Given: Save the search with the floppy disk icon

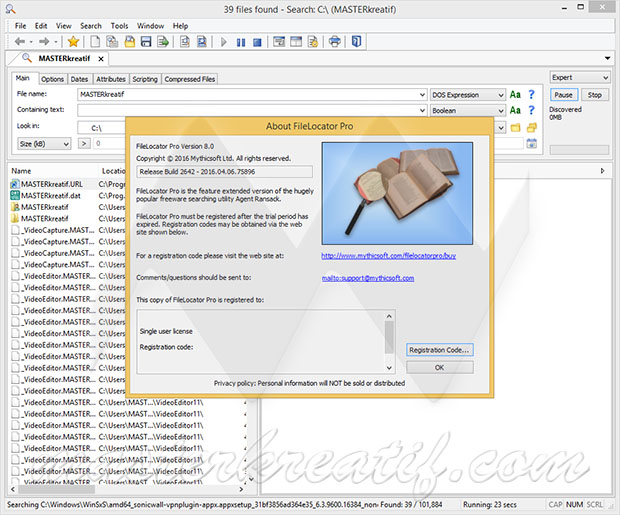Looking at the screenshot, I should [146, 42].
